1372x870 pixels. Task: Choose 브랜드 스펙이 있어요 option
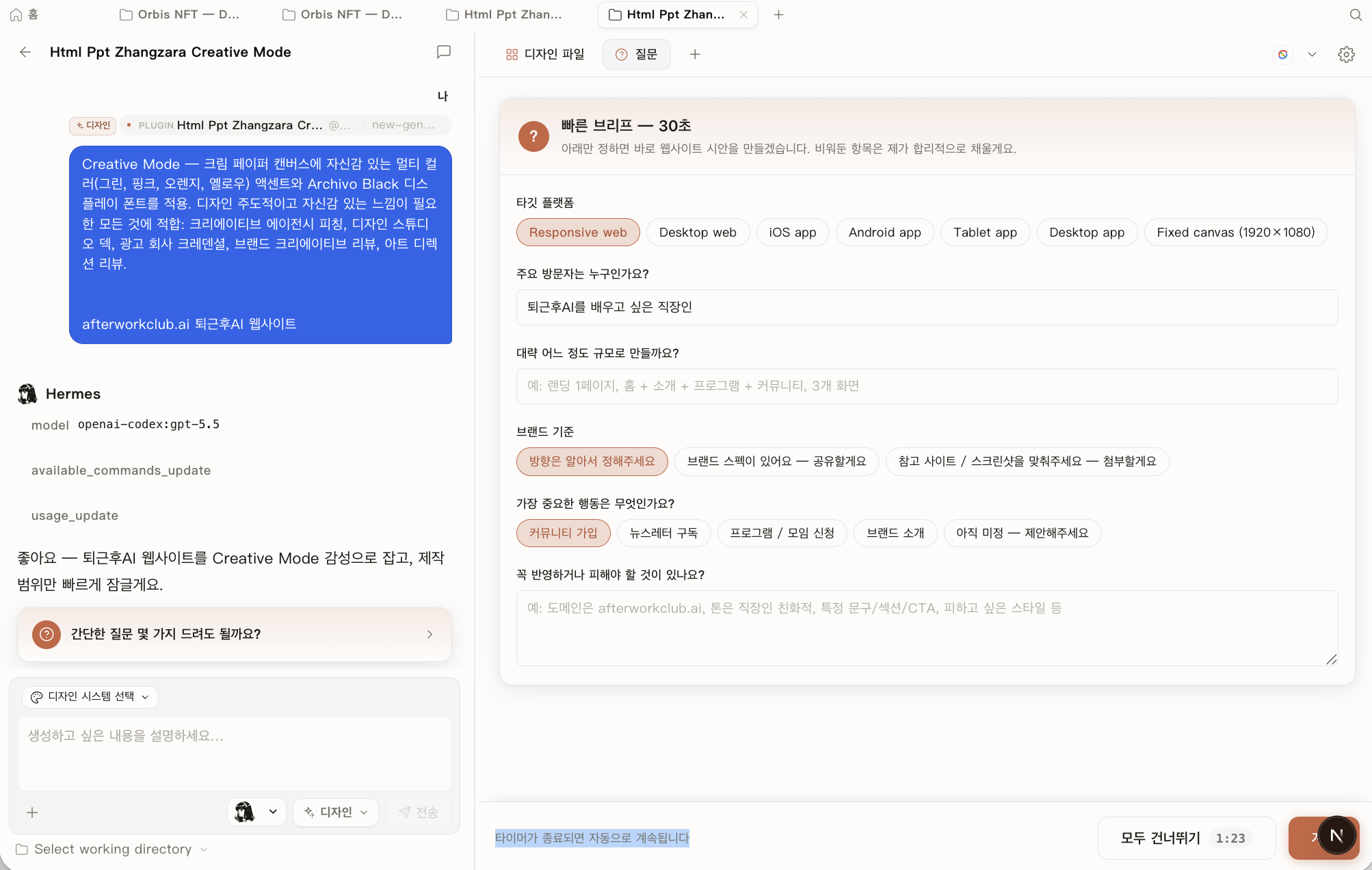776,462
